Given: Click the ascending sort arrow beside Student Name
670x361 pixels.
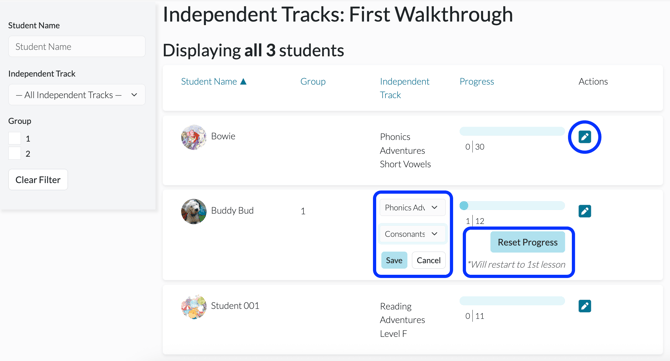Looking at the screenshot, I should [x=243, y=82].
